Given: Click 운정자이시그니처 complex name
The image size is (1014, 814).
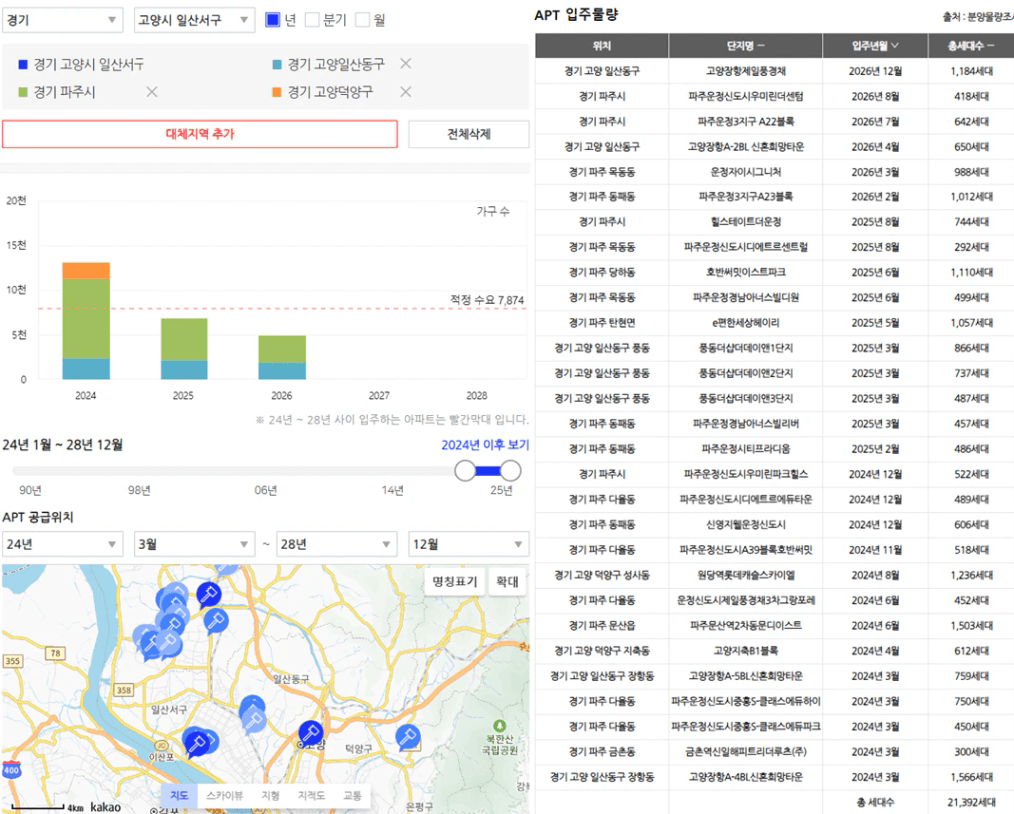Looking at the screenshot, I should [x=746, y=172].
